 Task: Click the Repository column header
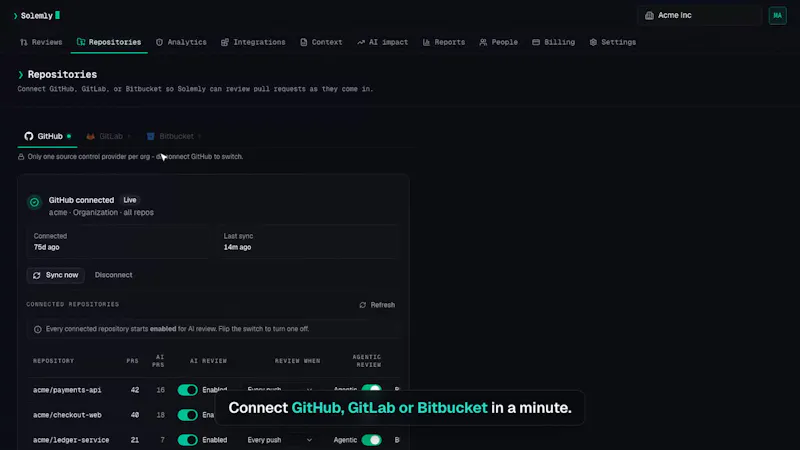54,361
